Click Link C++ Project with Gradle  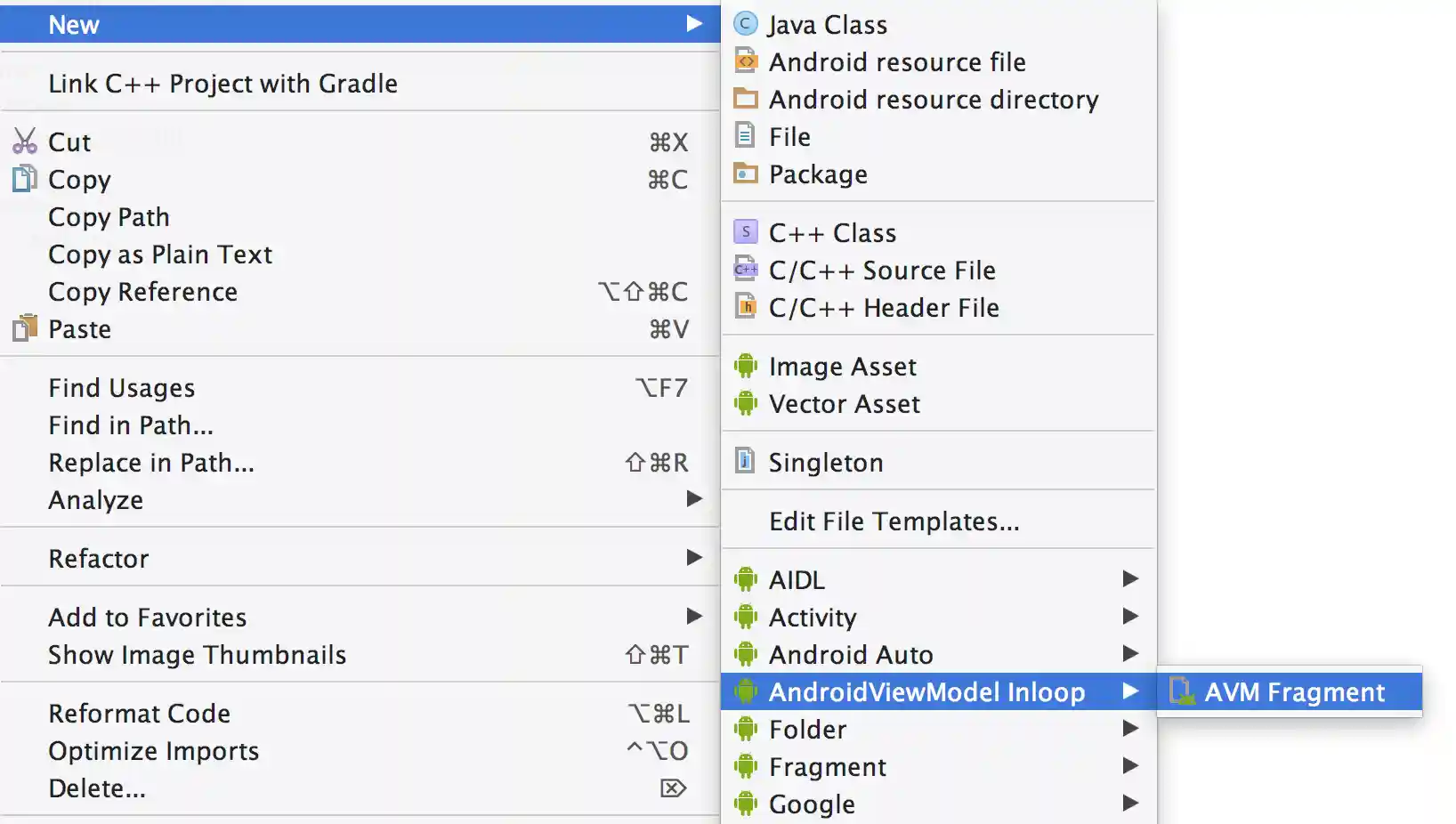(x=222, y=83)
